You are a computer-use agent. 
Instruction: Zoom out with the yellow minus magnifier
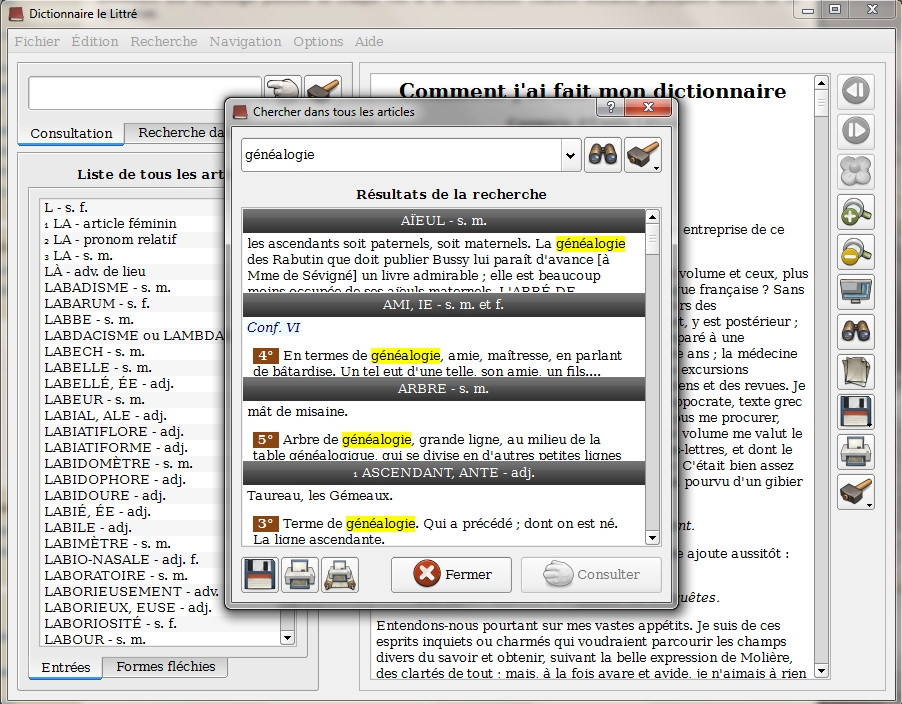click(x=856, y=251)
